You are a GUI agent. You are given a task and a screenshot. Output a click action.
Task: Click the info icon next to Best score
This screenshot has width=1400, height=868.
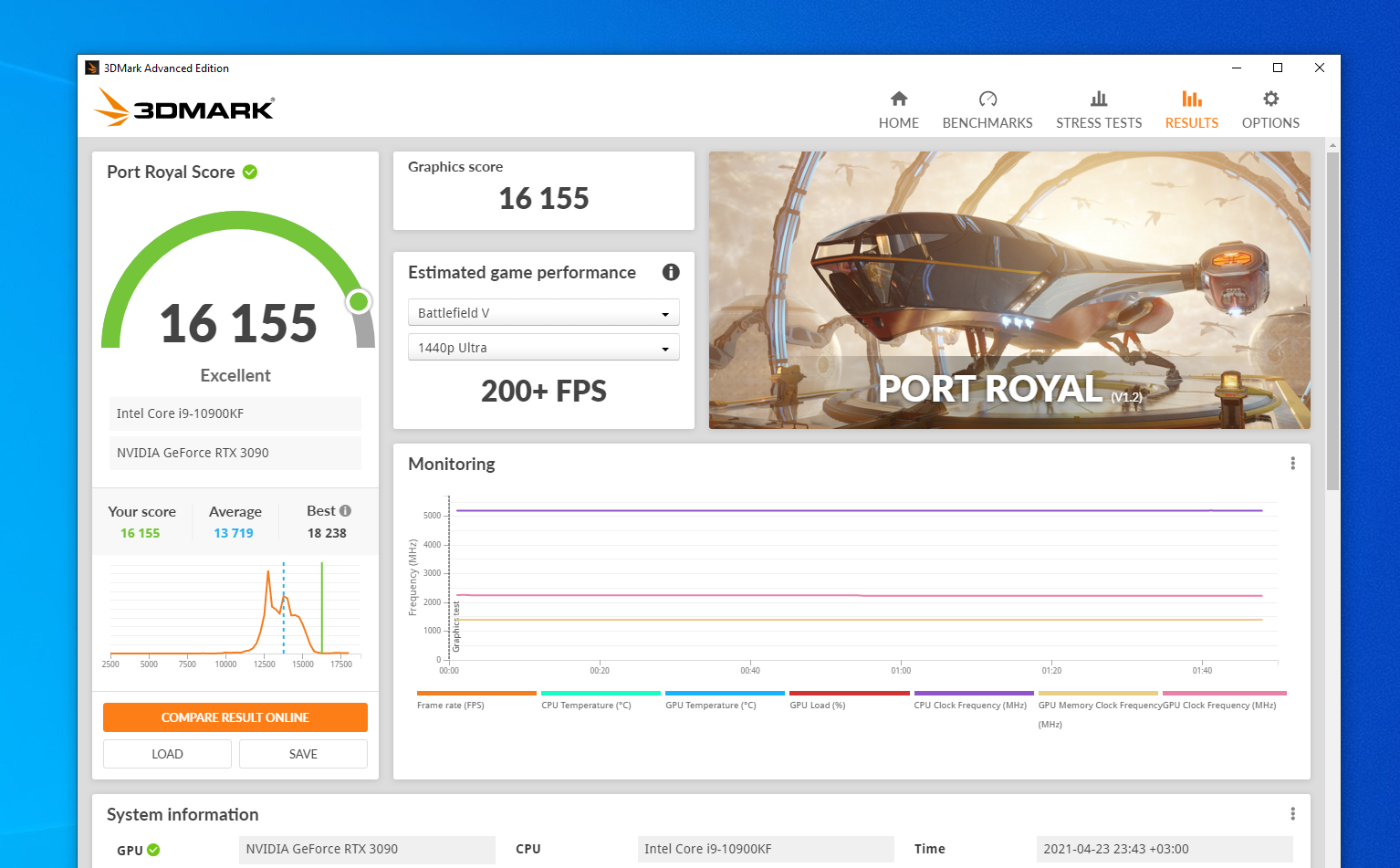[345, 511]
